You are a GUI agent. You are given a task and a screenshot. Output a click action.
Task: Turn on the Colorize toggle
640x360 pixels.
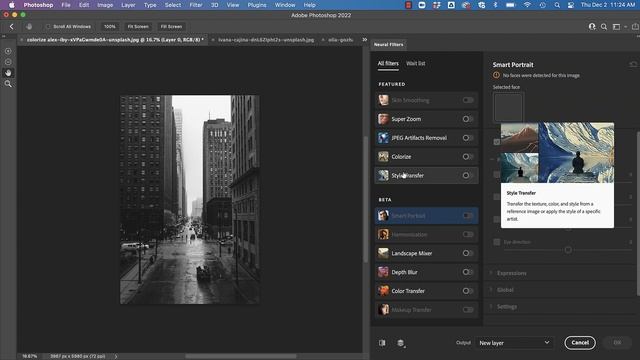click(x=468, y=156)
